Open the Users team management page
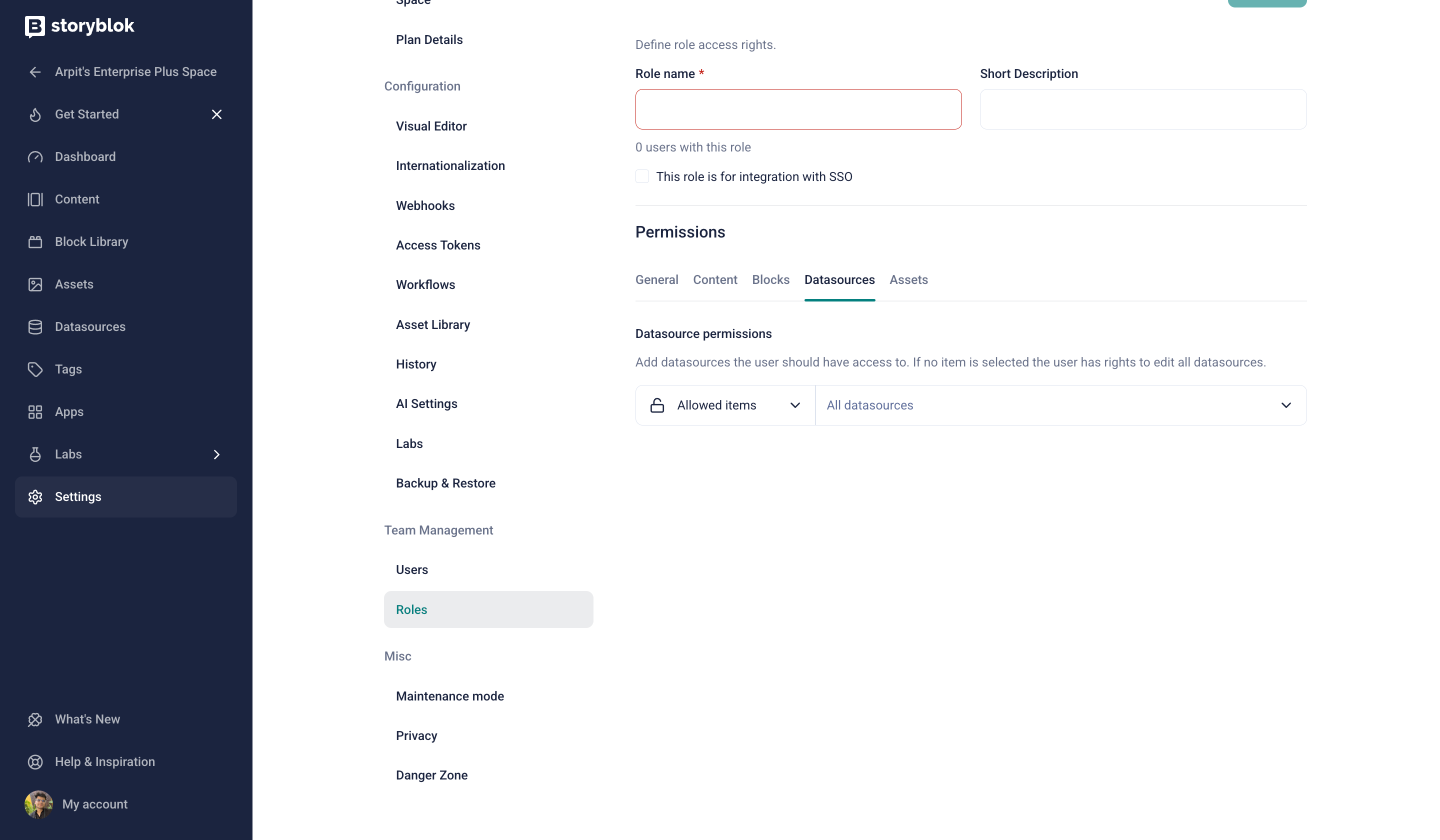 (411, 570)
